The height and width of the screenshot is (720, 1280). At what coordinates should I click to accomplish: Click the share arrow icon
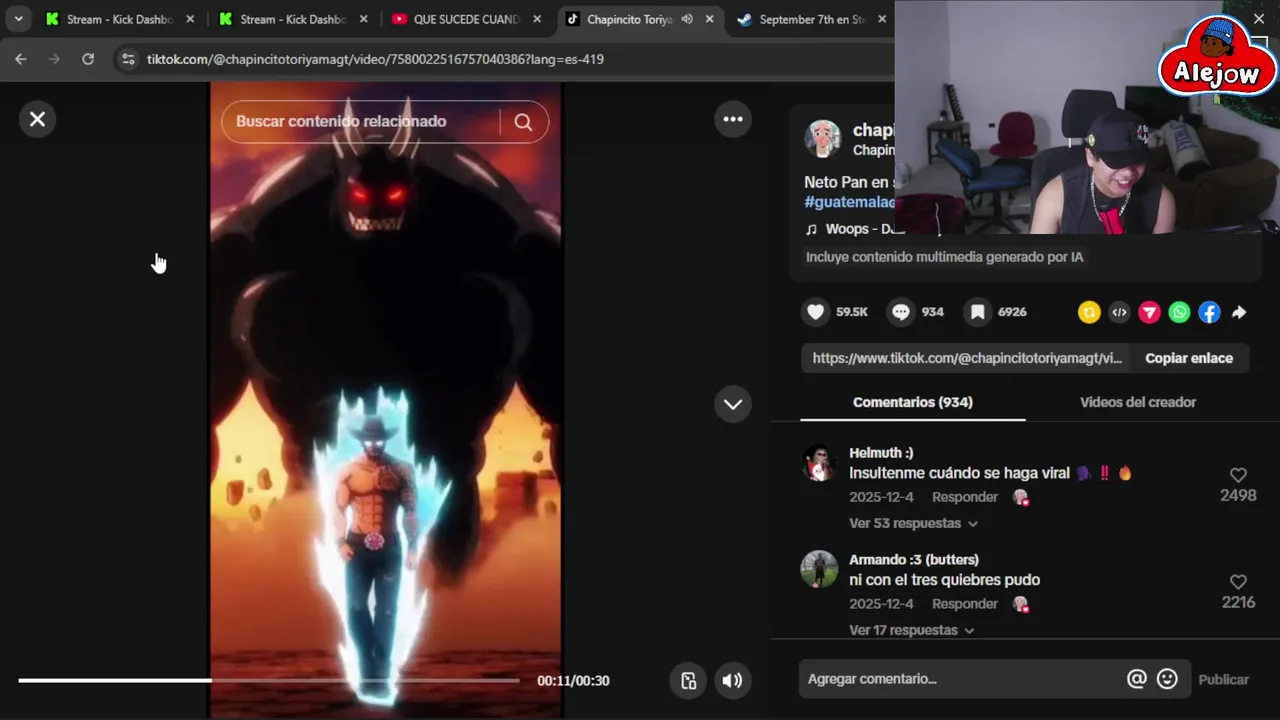(1239, 312)
